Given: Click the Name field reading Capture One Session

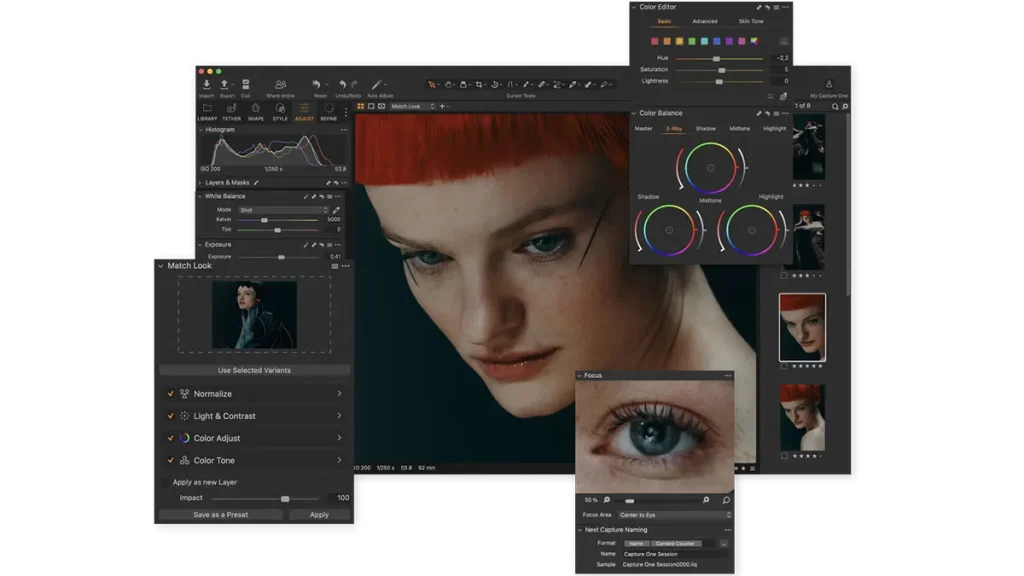Looking at the screenshot, I should [675, 554].
